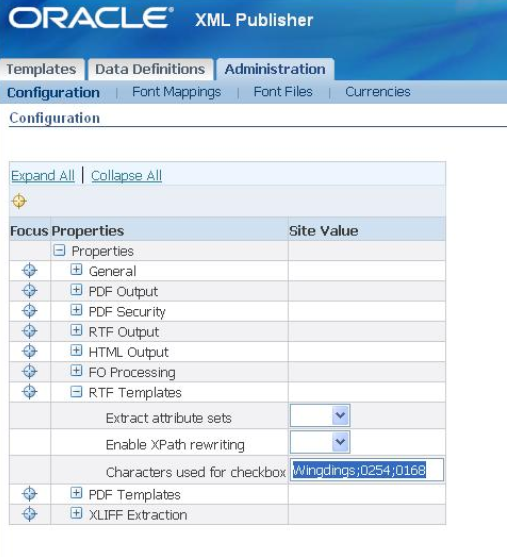
Task: Focus on the PDF Security row
Action: point(29,311)
